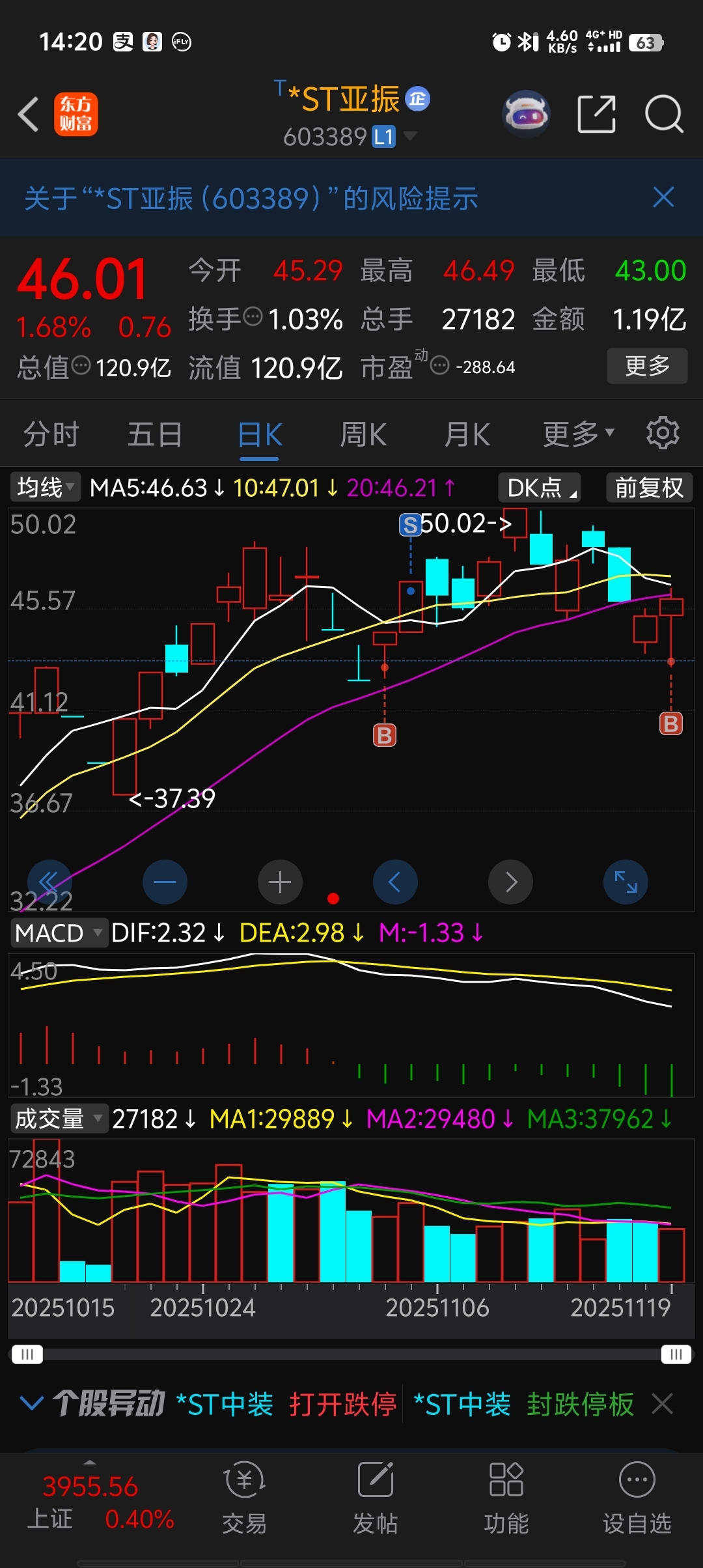Screen dimensions: 703x1568
Task: Switch to 周K tab
Action: click(363, 434)
